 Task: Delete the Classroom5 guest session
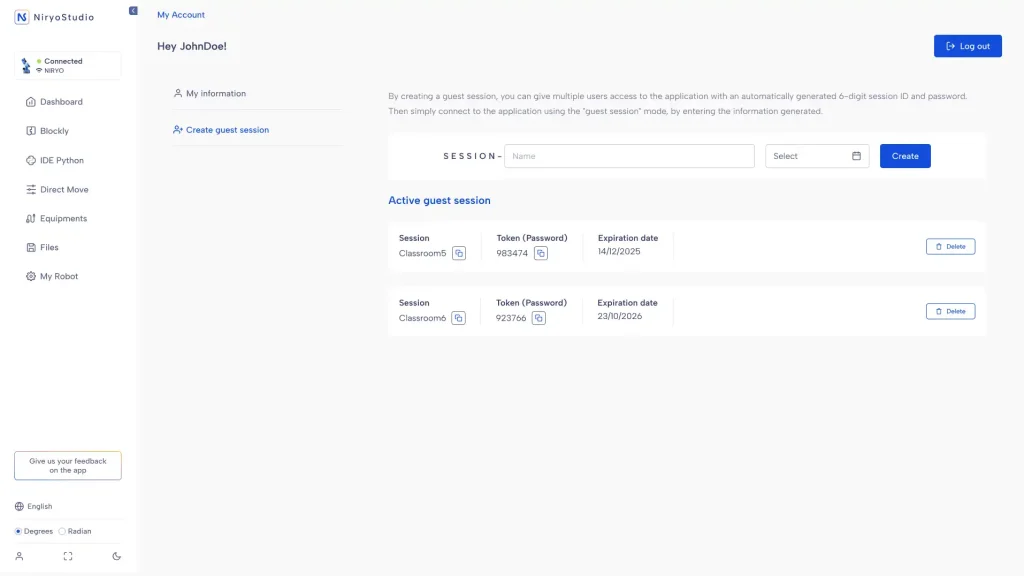coord(950,246)
